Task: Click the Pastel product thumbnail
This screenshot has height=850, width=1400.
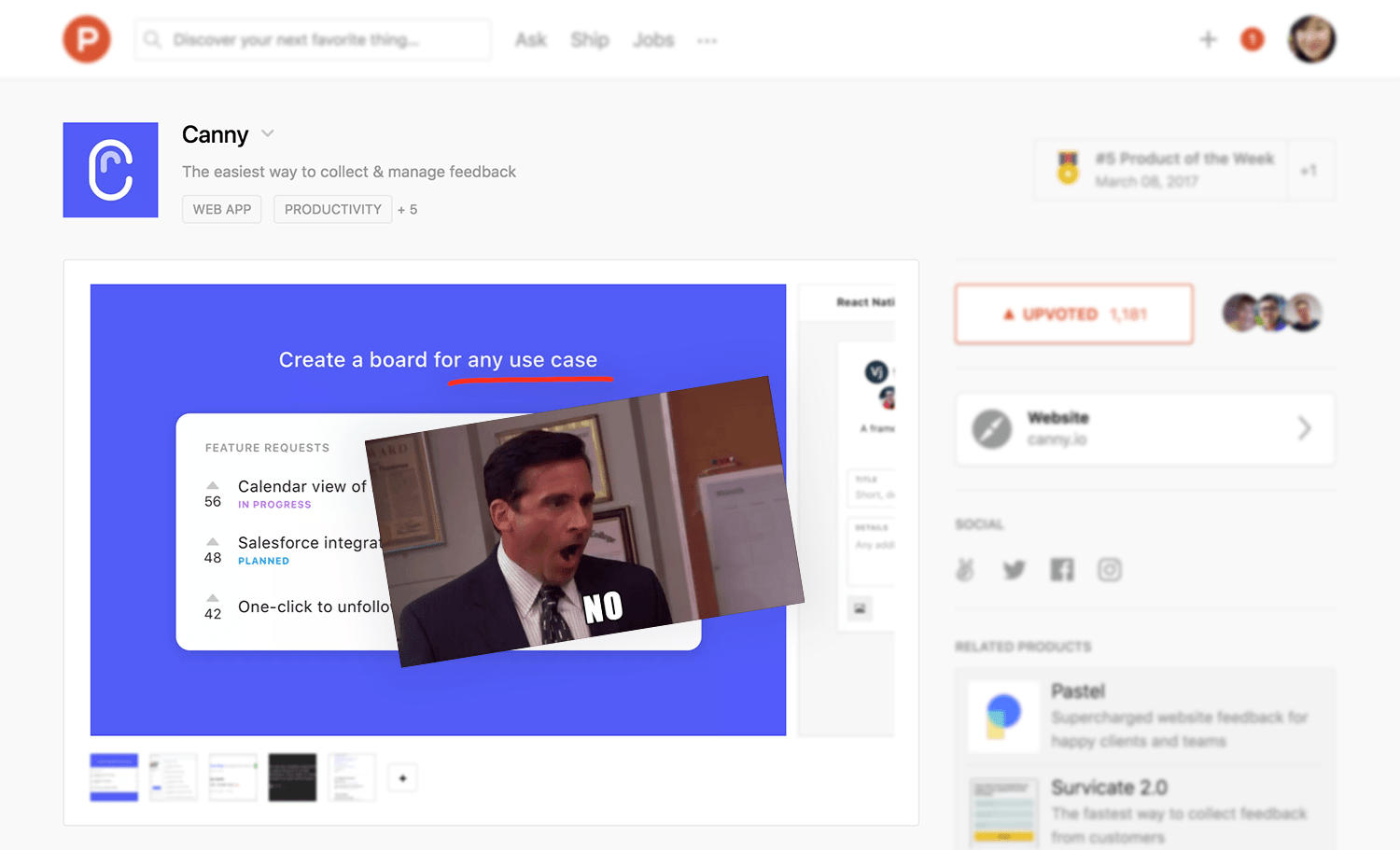Action: pyautogui.click(x=1003, y=717)
